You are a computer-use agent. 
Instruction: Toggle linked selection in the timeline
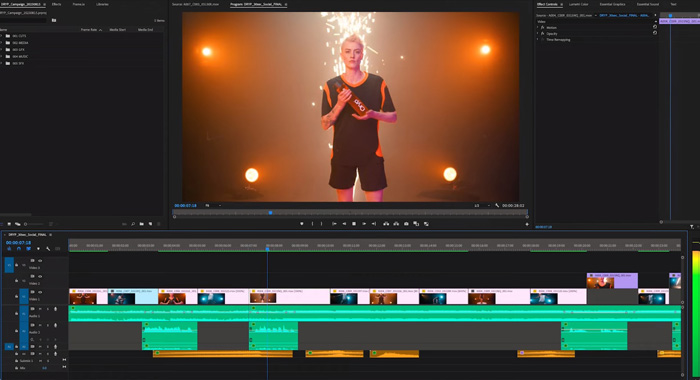coord(29,249)
